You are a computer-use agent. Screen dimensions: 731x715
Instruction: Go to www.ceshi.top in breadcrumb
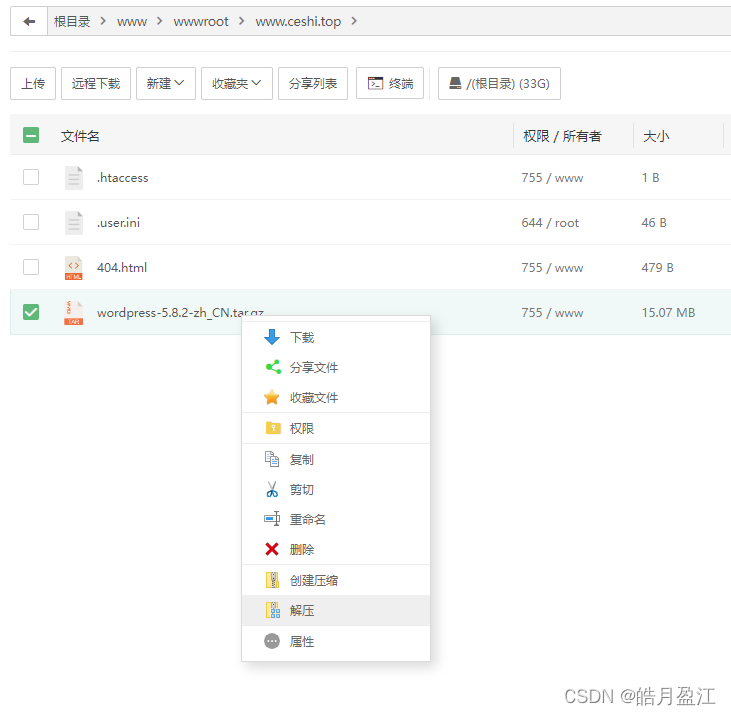coord(298,21)
